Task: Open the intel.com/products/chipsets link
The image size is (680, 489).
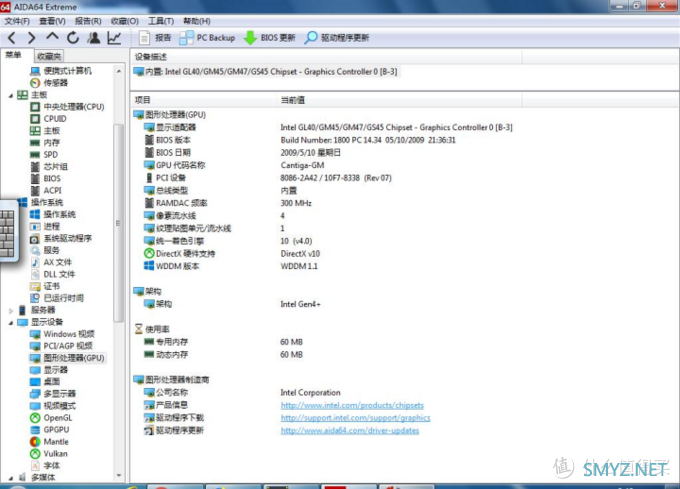Action: pyautogui.click(x=352, y=405)
